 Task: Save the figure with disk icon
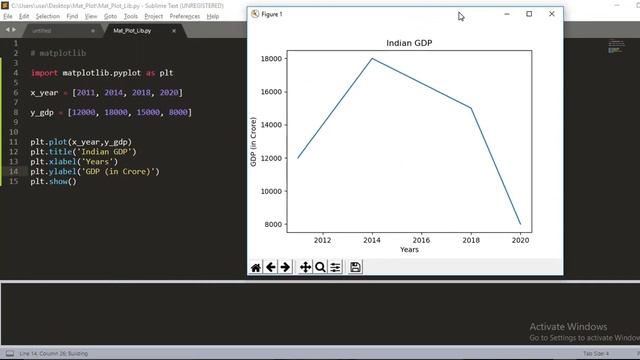355,267
